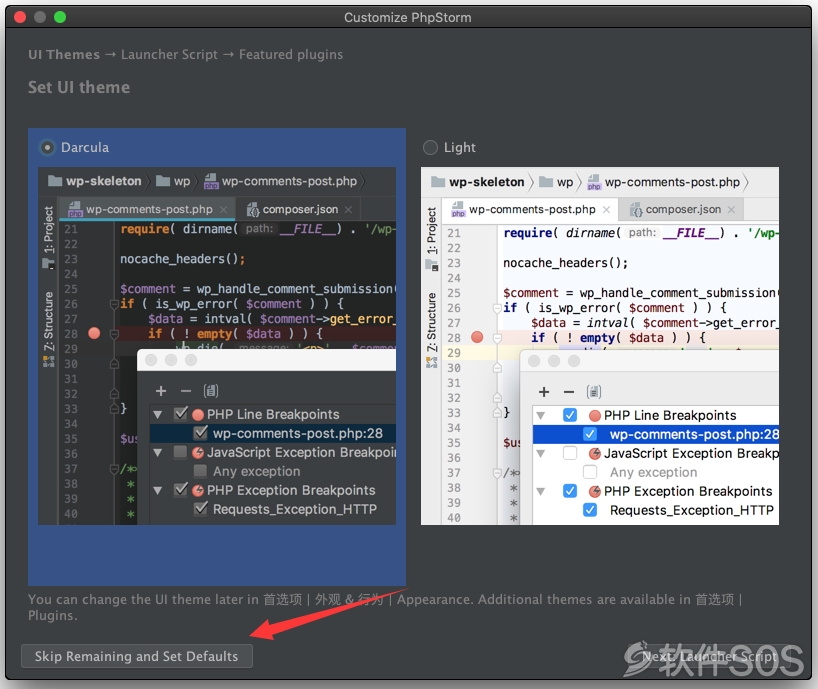Toggle wp-comments-post.php:28 checkbox in Darcula preview
The width and height of the screenshot is (818, 689).
click(200, 433)
